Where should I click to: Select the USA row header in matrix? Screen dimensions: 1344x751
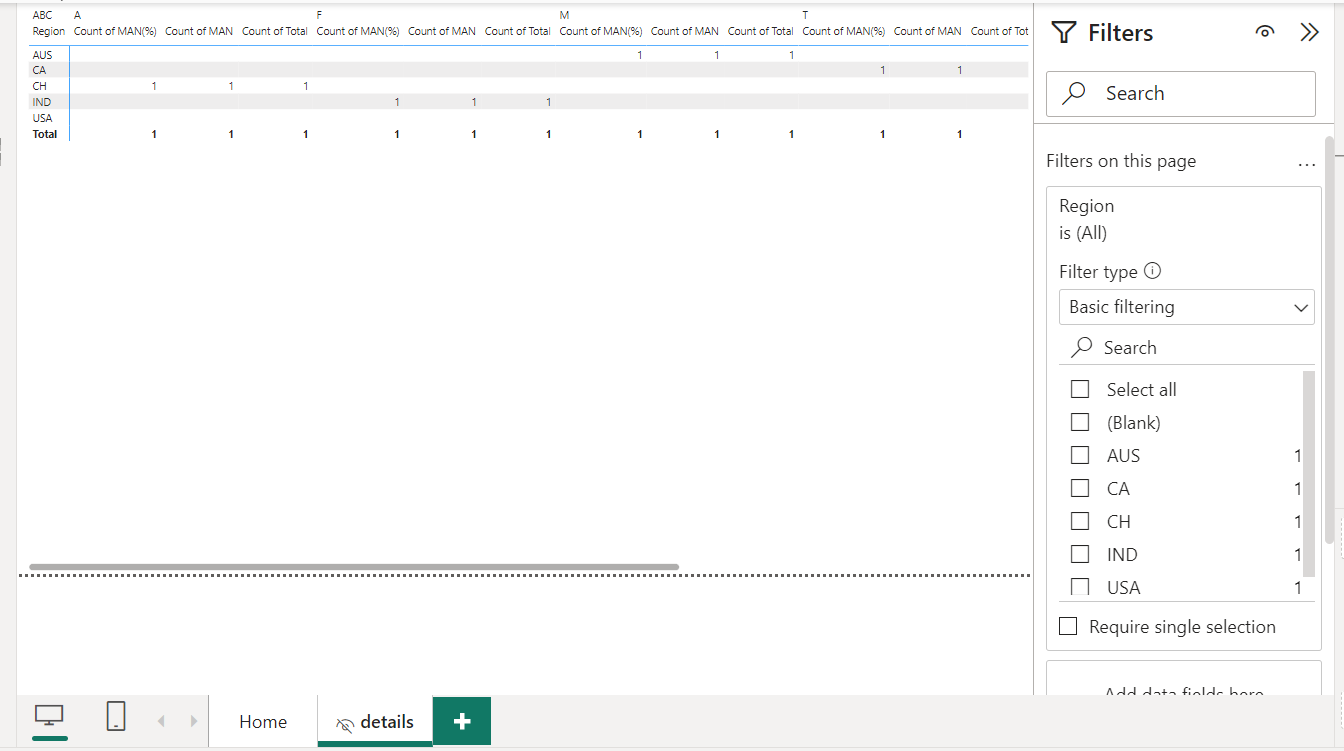click(42, 118)
